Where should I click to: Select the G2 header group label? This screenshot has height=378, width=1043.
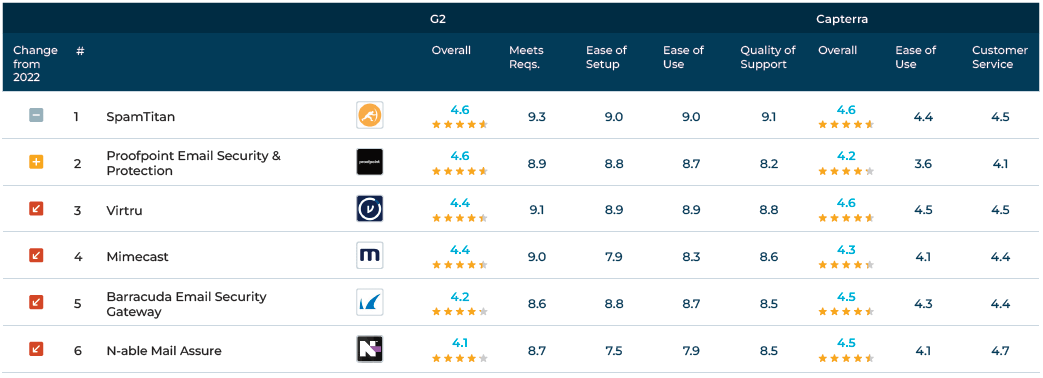point(438,19)
